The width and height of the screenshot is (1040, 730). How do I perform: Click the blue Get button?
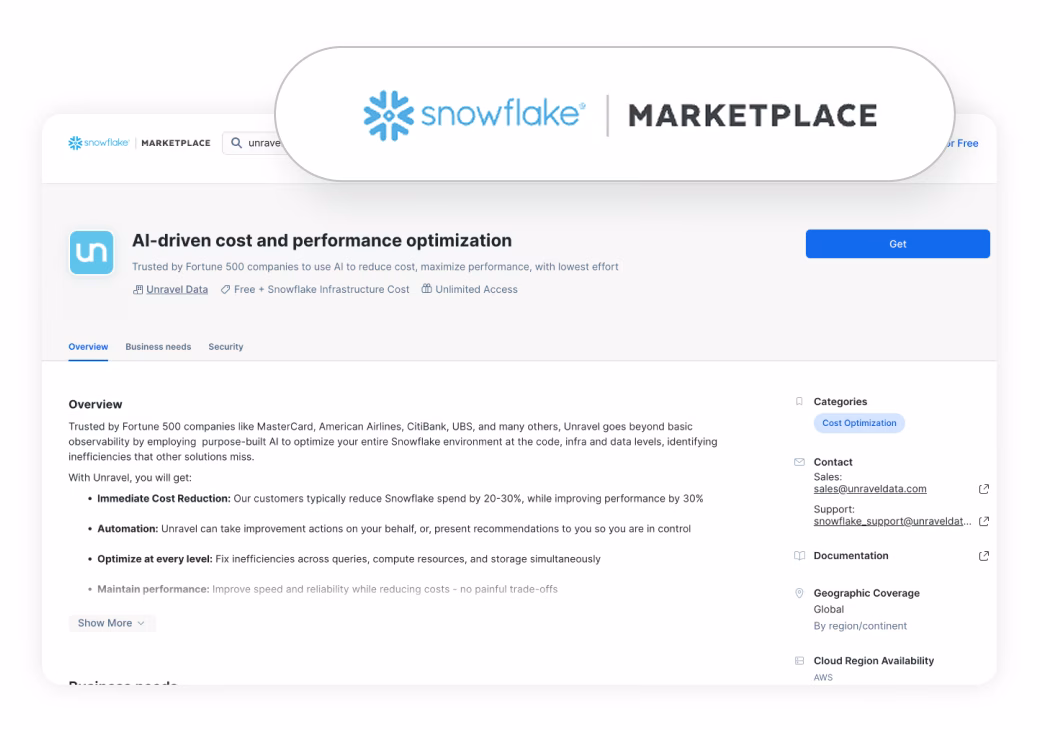click(x=897, y=244)
